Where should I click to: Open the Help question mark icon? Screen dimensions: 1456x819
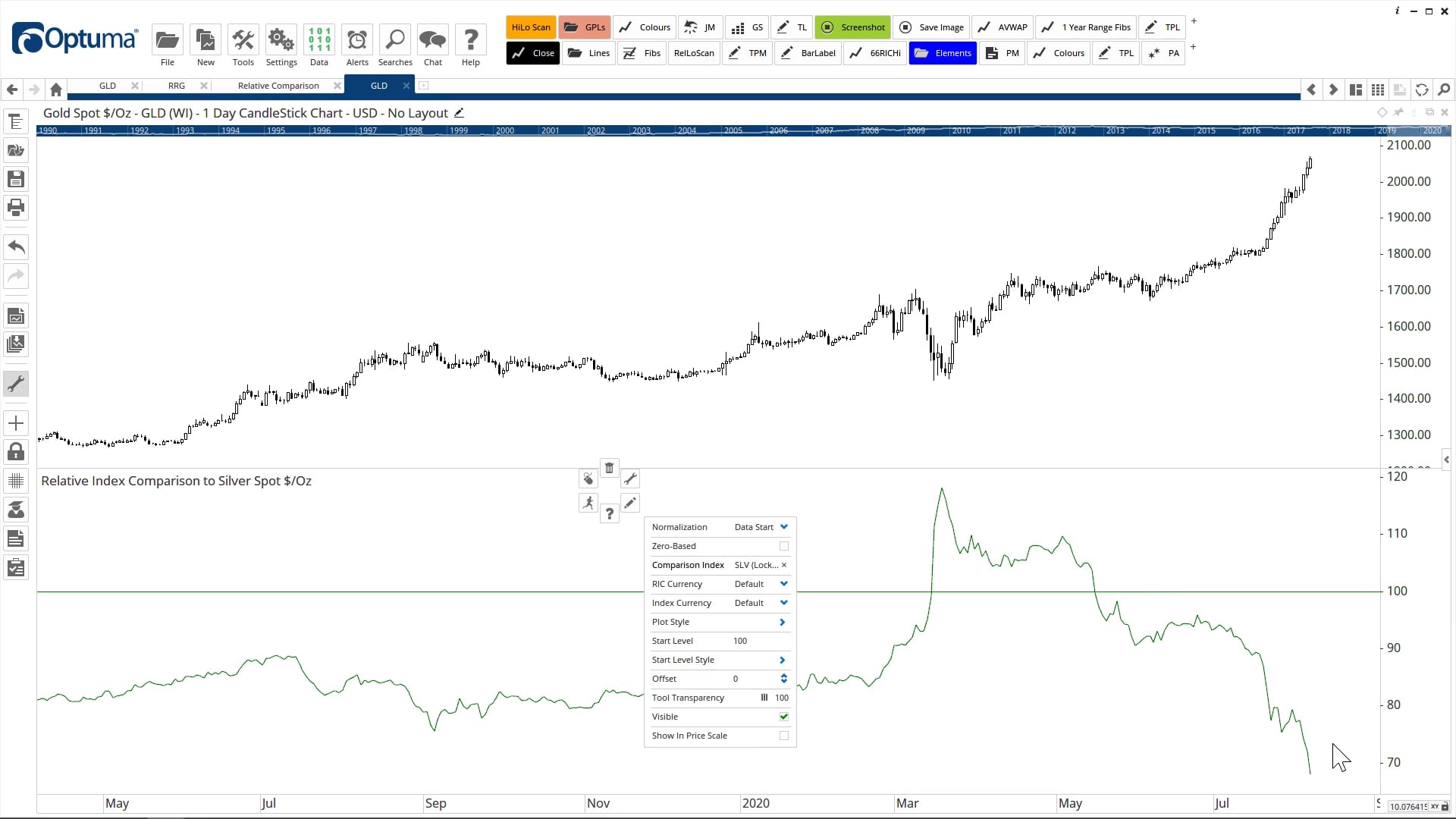(471, 39)
